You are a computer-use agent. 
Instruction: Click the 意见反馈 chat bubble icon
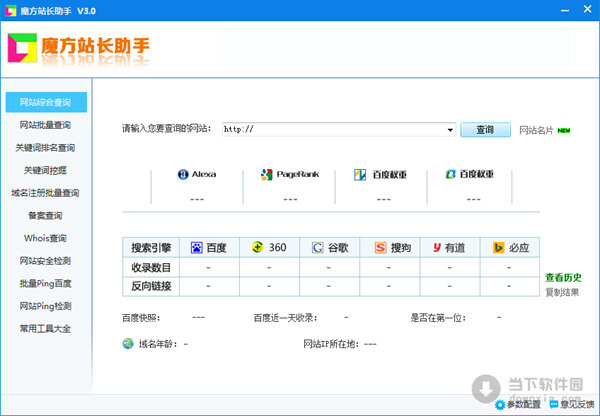[554, 404]
